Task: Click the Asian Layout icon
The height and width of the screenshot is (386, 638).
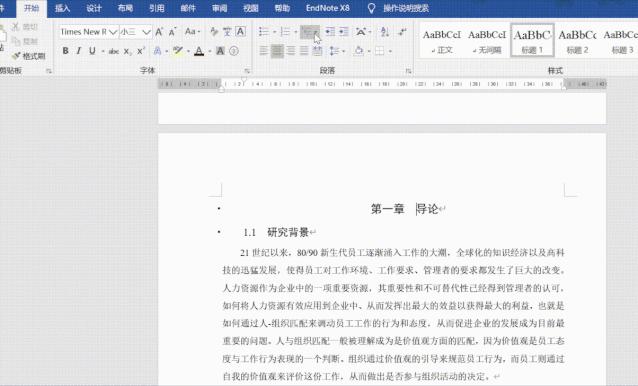Action: (x=360, y=31)
